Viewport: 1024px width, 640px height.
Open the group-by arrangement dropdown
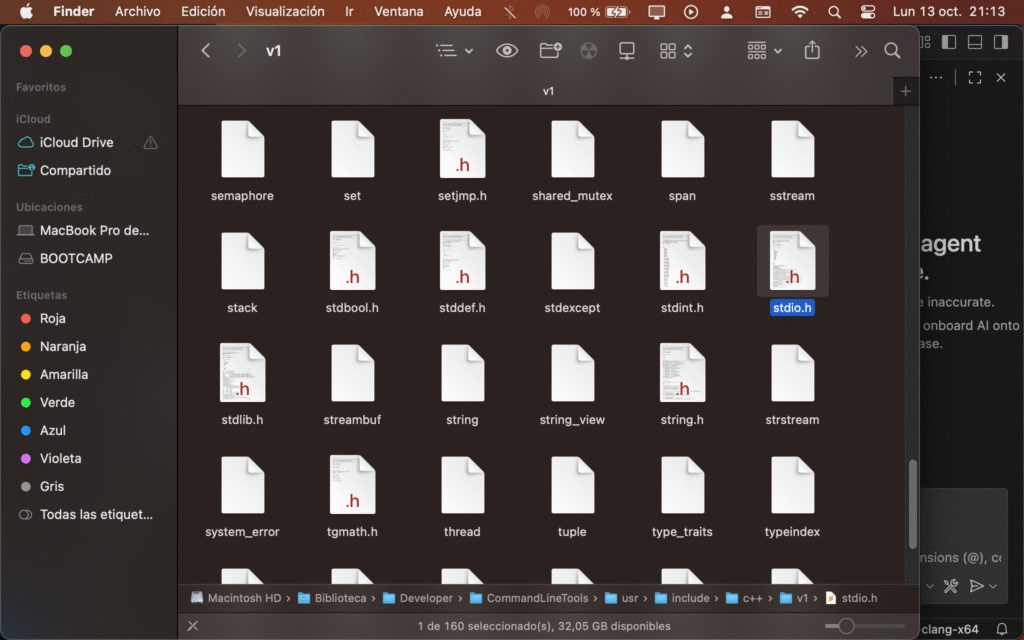click(763, 51)
